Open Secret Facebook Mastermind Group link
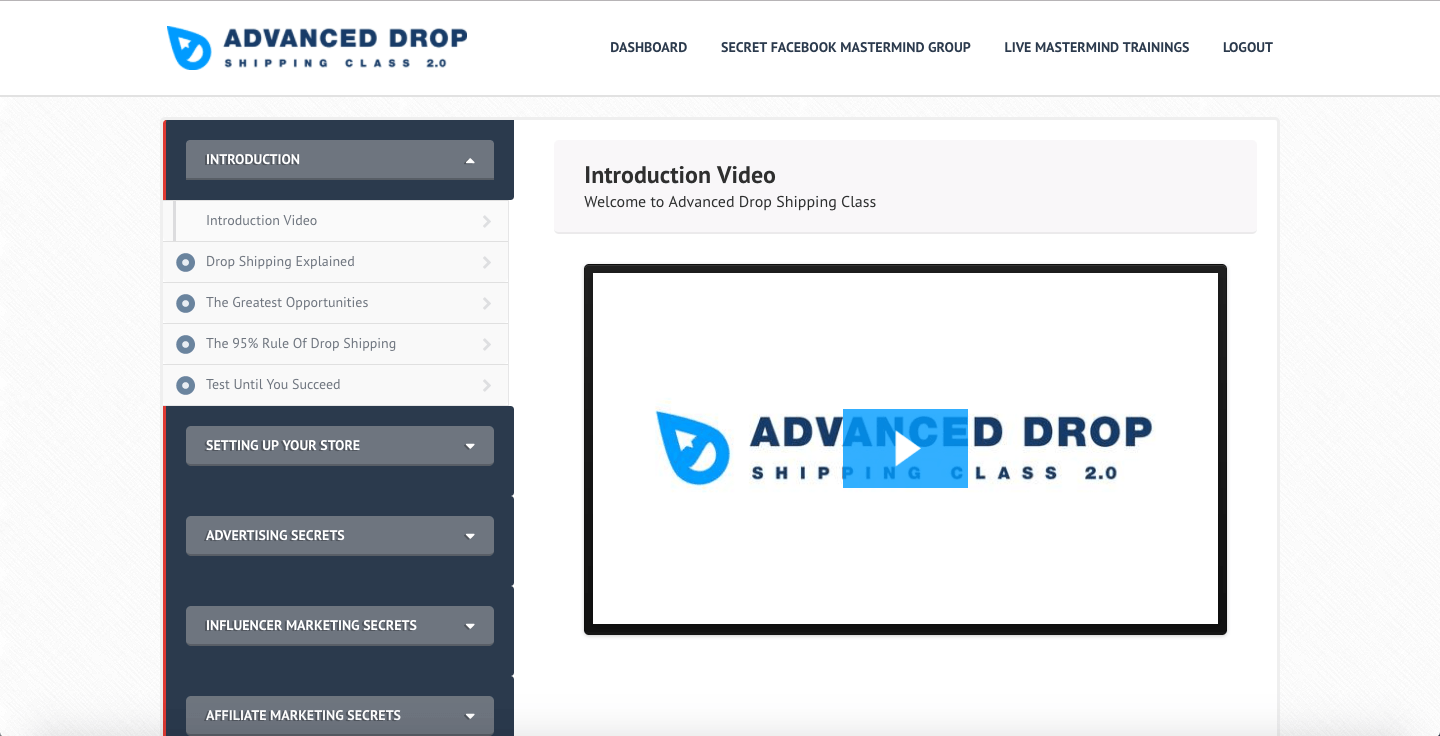 pyautogui.click(x=845, y=47)
